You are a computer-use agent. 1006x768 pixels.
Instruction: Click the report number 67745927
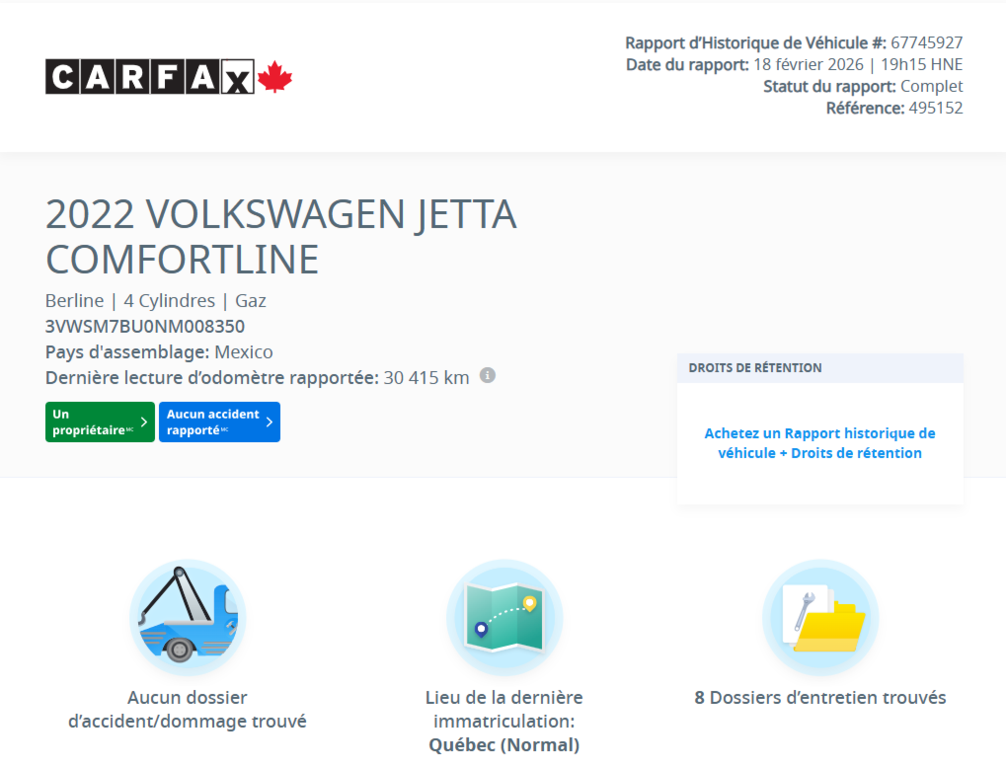click(929, 43)
